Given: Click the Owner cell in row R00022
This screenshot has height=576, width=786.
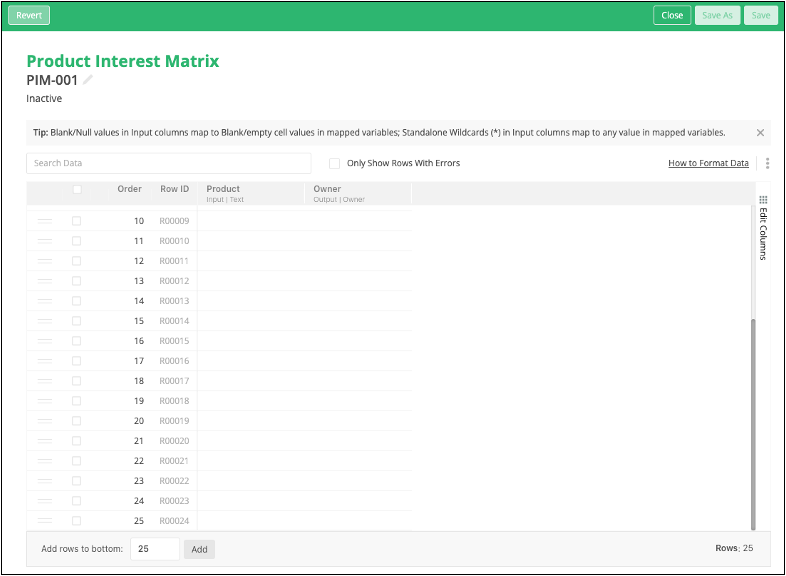Looking at the screenshot, I should [x=358, y=481].
